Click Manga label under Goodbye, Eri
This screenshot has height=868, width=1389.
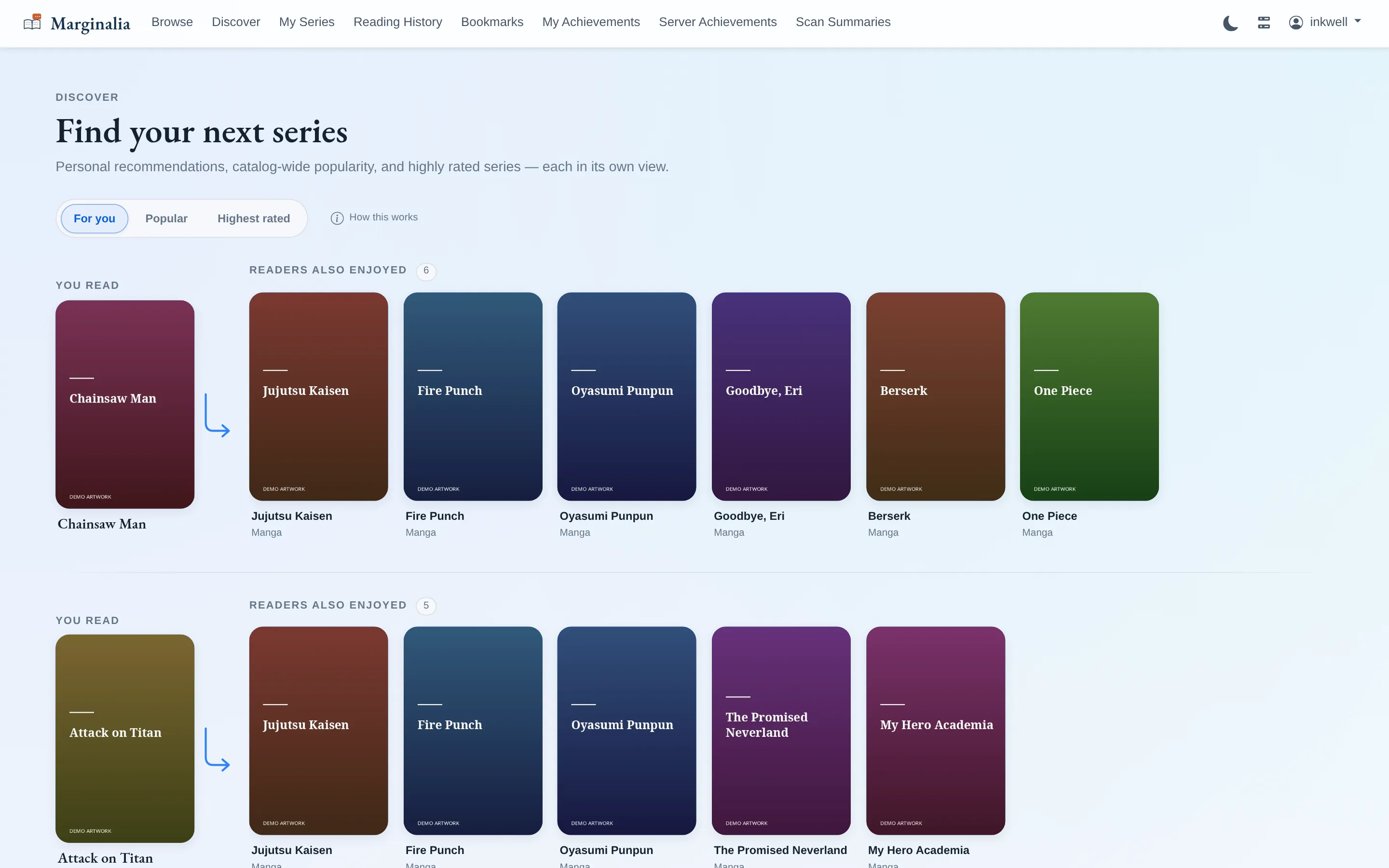pyautogui.click(x=729, y=532)
